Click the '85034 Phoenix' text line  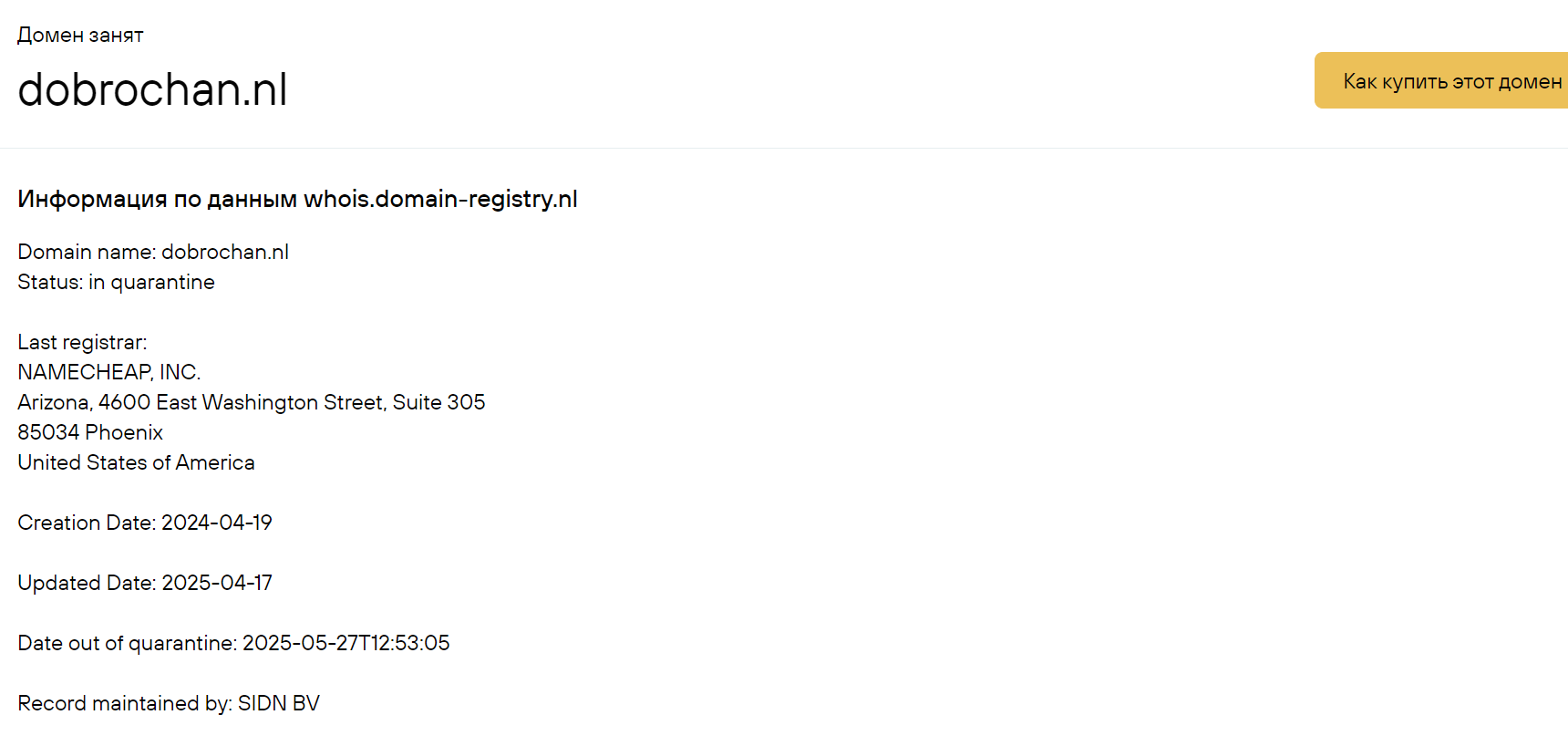click(x=90, y=432)
